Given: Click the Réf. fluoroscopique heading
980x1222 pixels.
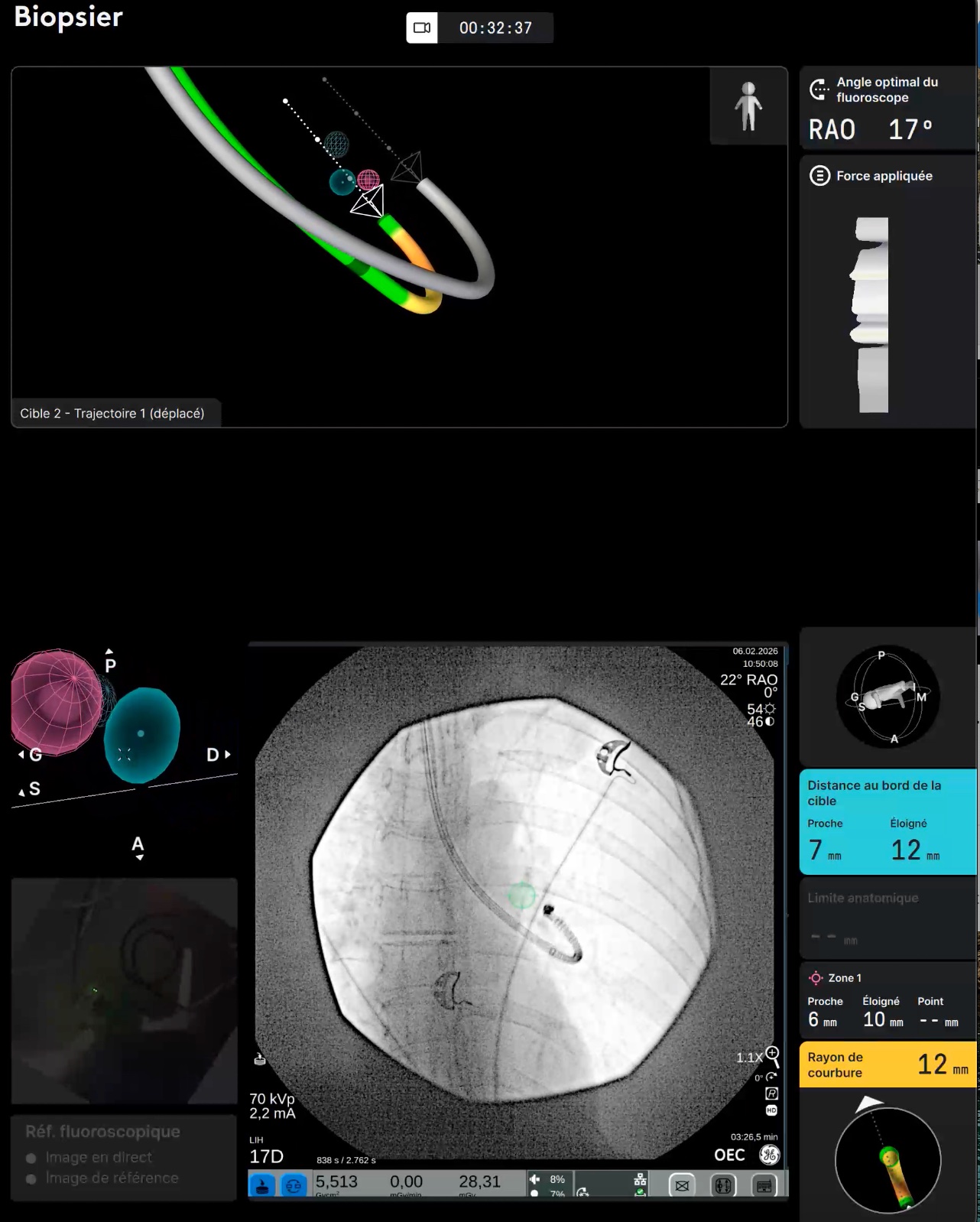Looking at the screenshot, I should 102,1132.
